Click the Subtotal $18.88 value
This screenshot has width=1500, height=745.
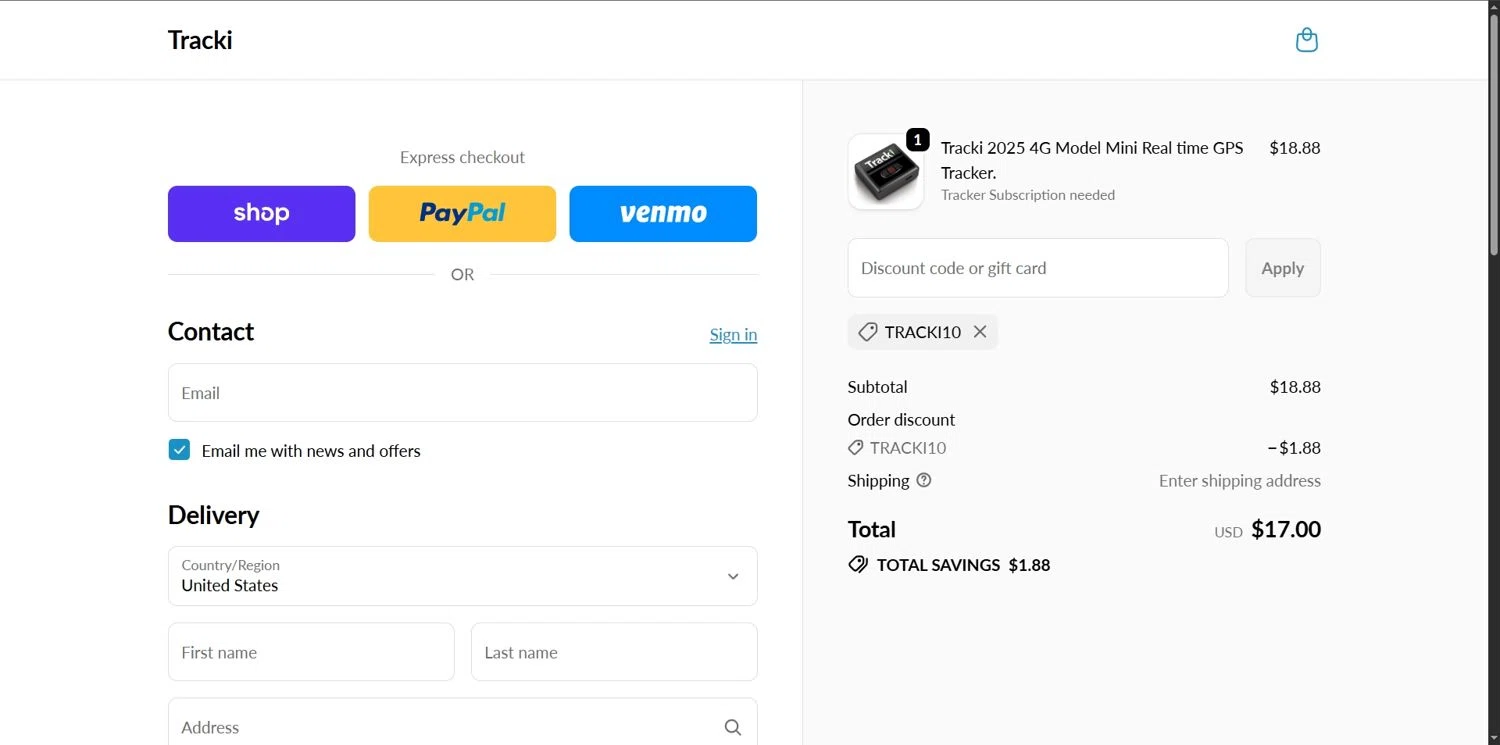coord(1295,387)
